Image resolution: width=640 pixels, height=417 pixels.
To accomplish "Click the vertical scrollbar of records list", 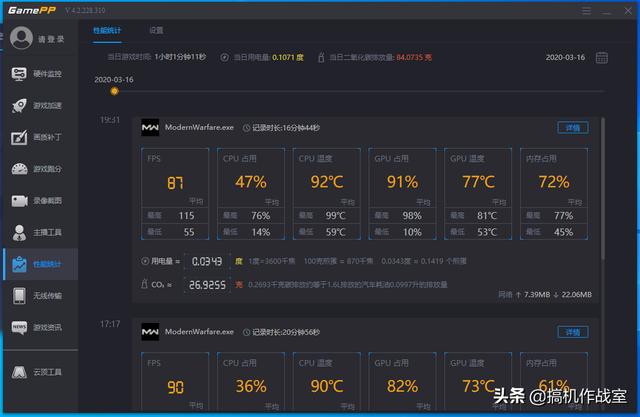I will (602, 190).
